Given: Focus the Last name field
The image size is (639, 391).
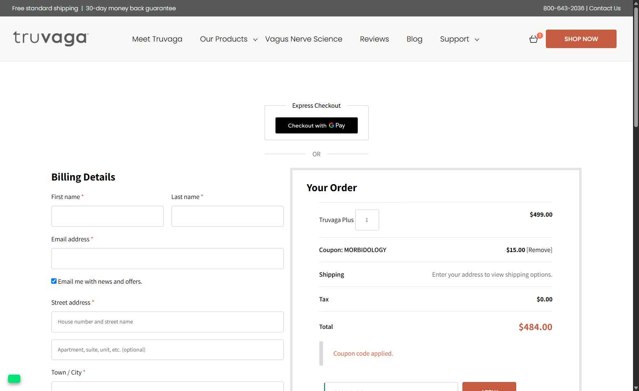Looking at the screenshot, I should (227, 216).
